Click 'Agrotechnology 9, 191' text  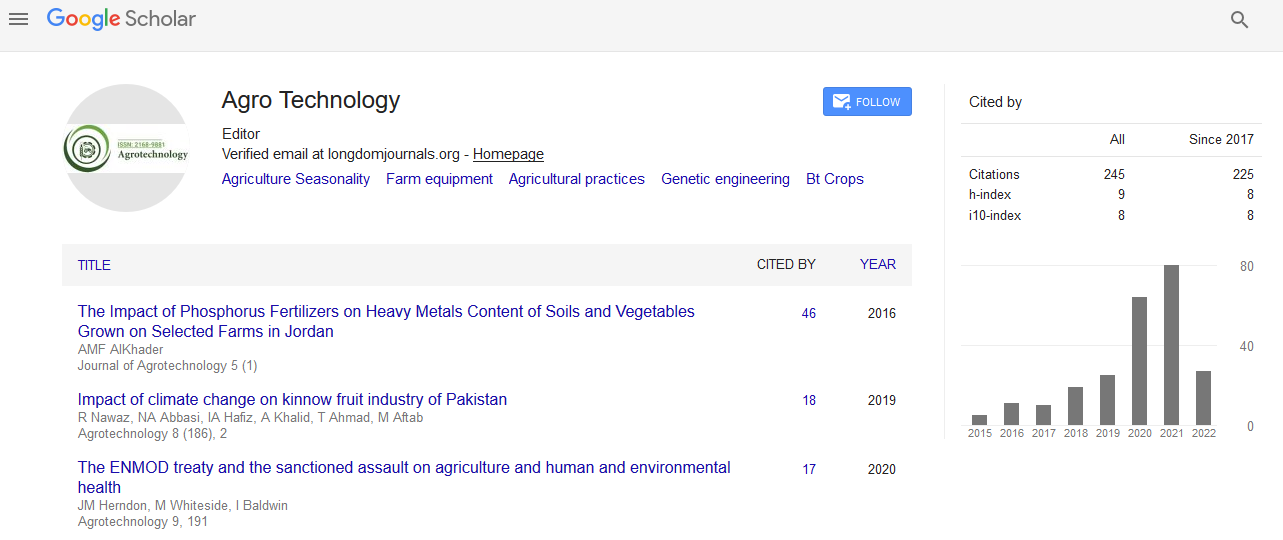click(143, 522)
